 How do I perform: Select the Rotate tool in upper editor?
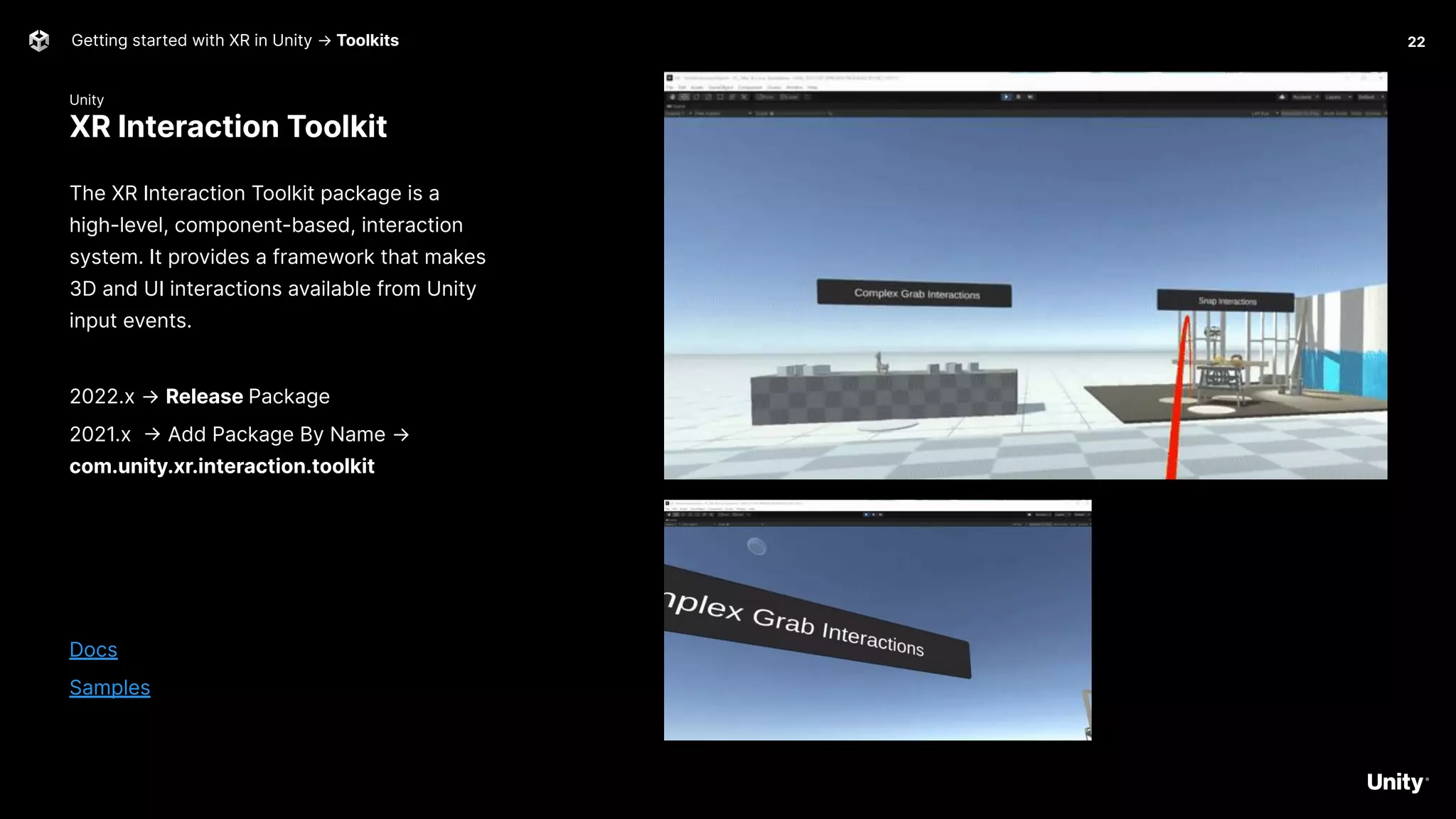(x=696, y=97)
